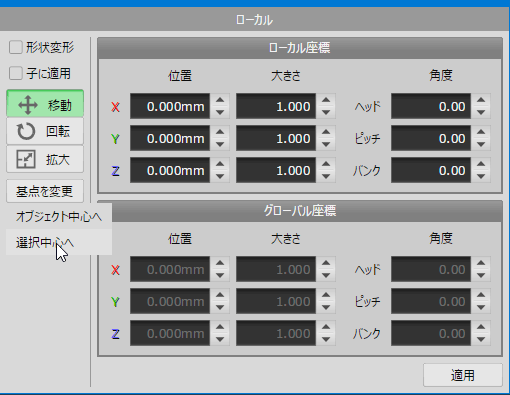This screenshot has width=510, height=395.
Task: Click the local Y size field
Action: (276, 138)
